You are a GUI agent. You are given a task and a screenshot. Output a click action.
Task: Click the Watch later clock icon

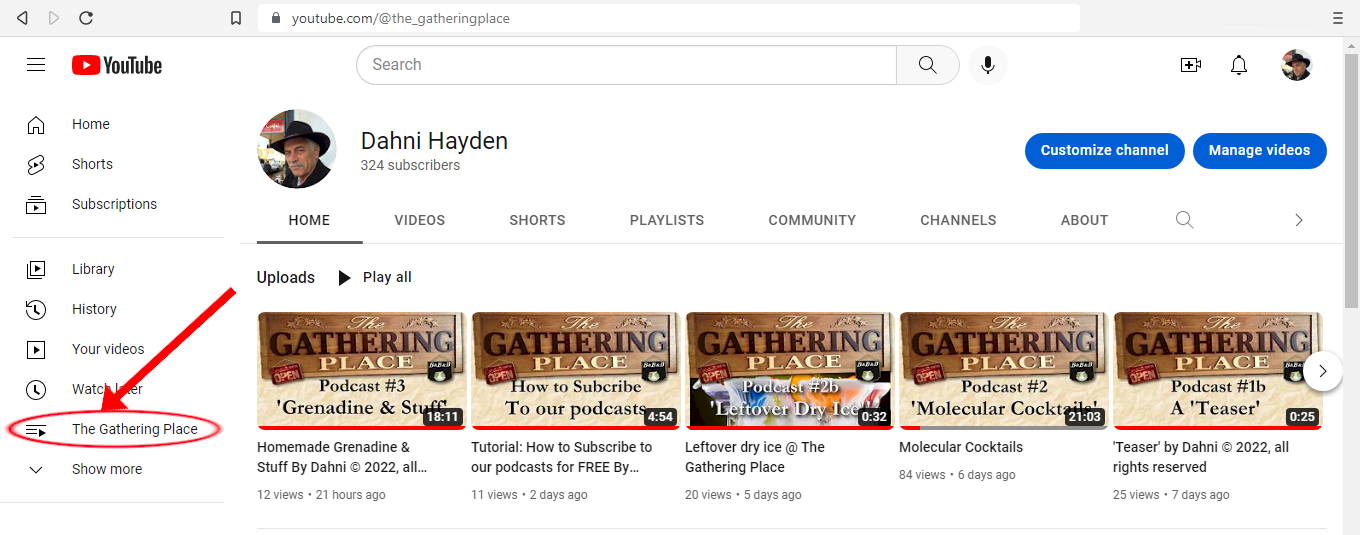(x=36, y=389)
